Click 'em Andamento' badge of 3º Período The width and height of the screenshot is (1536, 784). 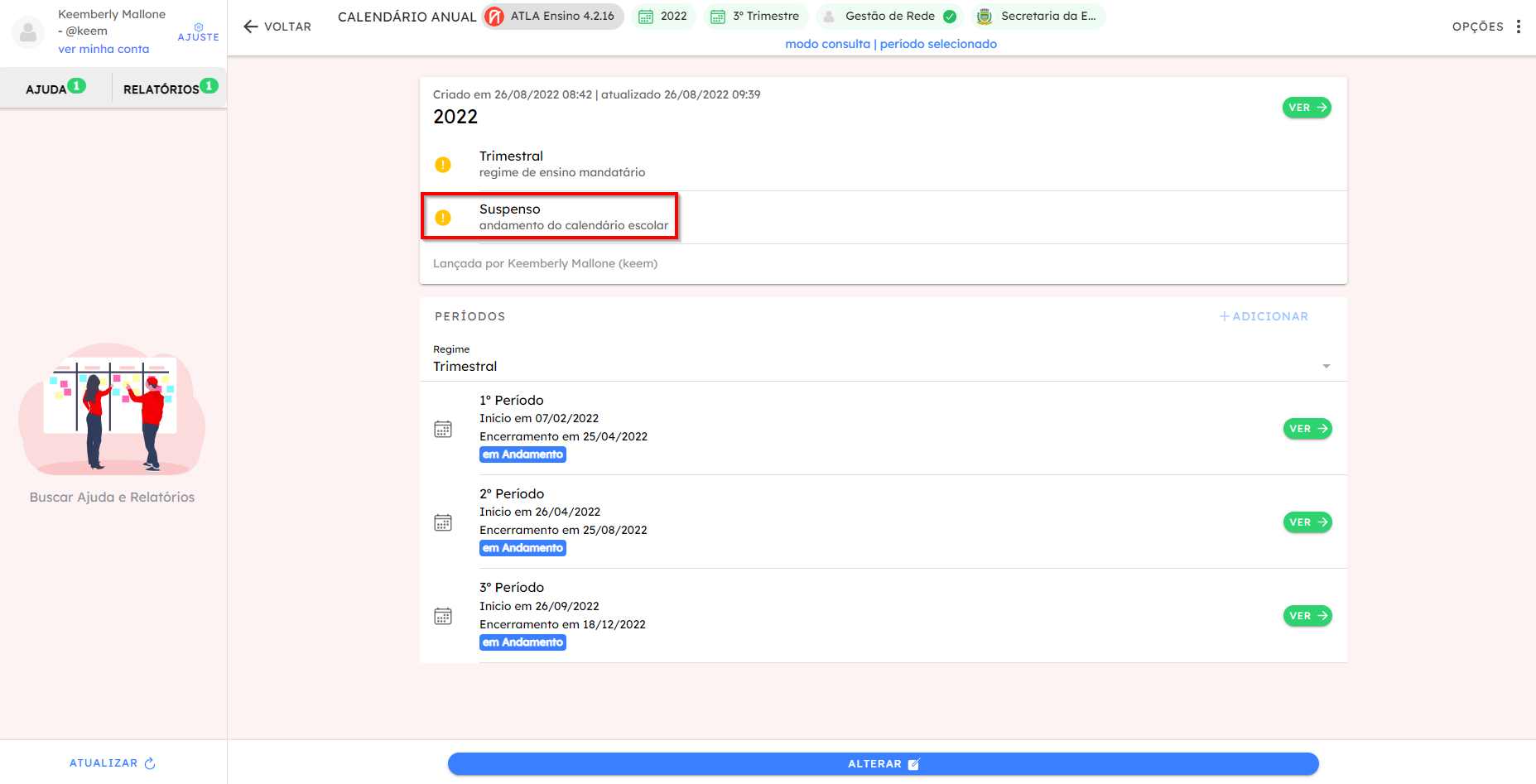(x=522, y=642)
